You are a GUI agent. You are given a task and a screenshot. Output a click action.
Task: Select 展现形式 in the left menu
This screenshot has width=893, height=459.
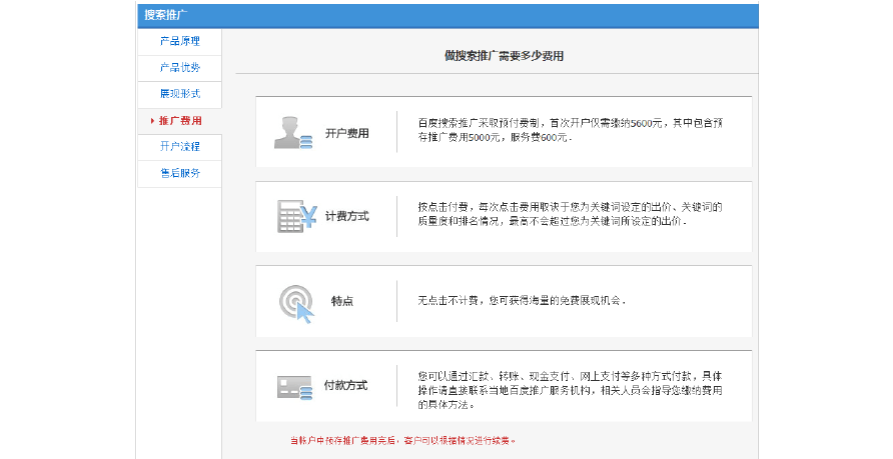point(180,94)
